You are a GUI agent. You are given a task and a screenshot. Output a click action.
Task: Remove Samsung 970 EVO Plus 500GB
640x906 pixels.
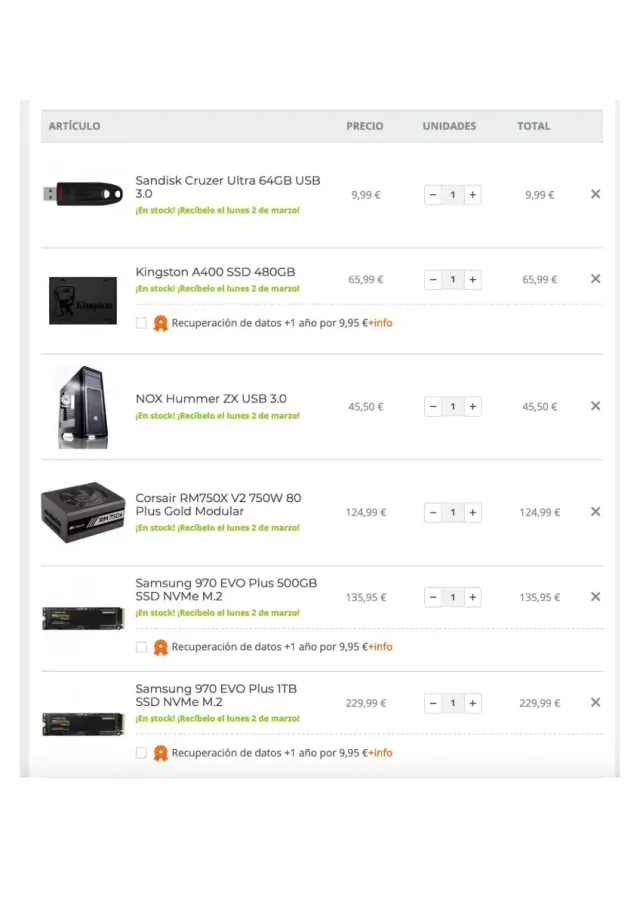coord(595,597)
